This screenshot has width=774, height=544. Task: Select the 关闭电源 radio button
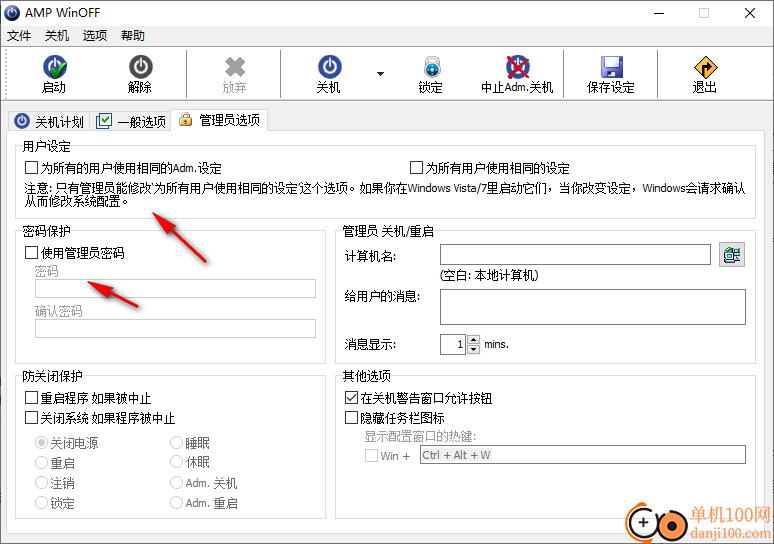41,442
